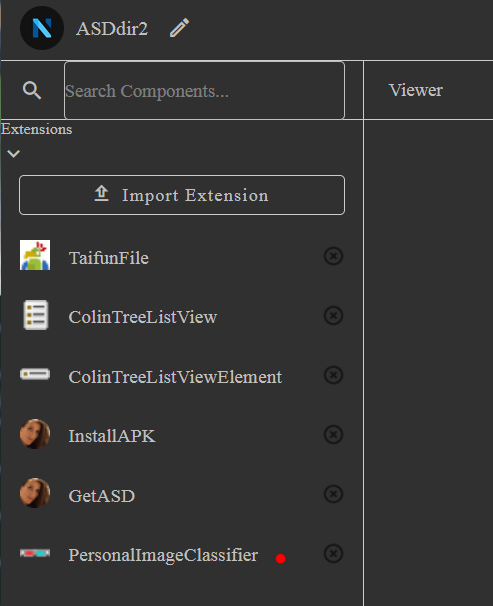493x606 pixels.
Task: Delete the GetASD extension
Action: 333,494
